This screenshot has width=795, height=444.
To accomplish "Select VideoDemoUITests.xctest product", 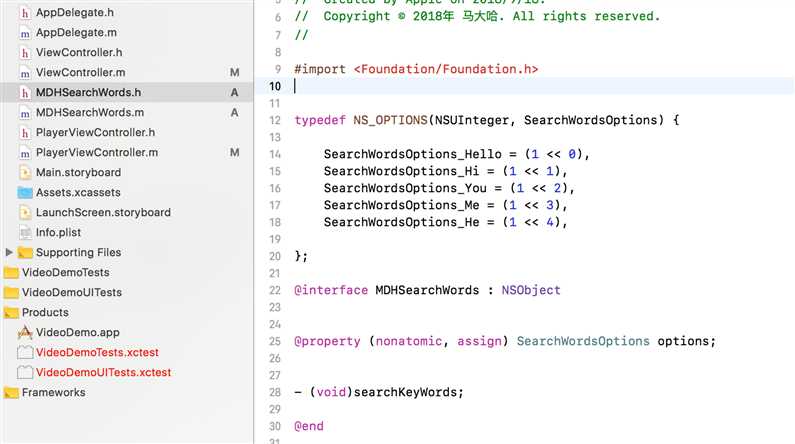I will [x=103, y=372].
